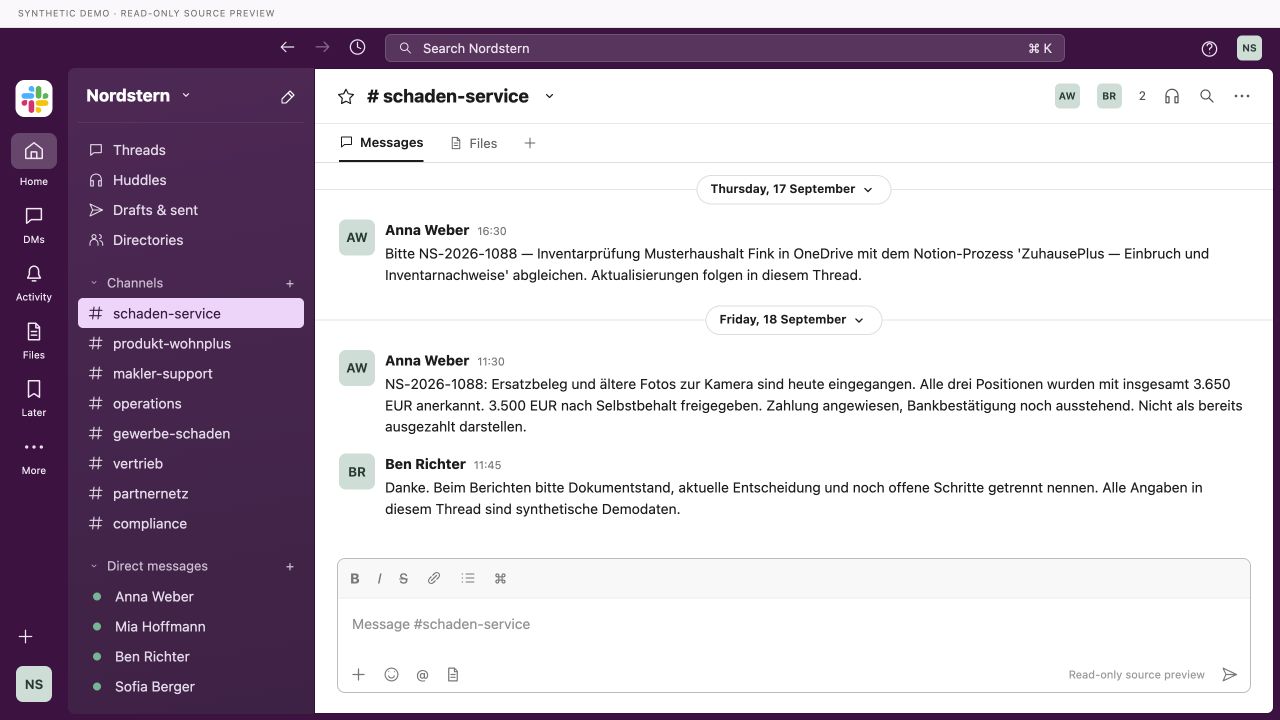
Task: Switch to the Files tab
Action: (473, 143)
